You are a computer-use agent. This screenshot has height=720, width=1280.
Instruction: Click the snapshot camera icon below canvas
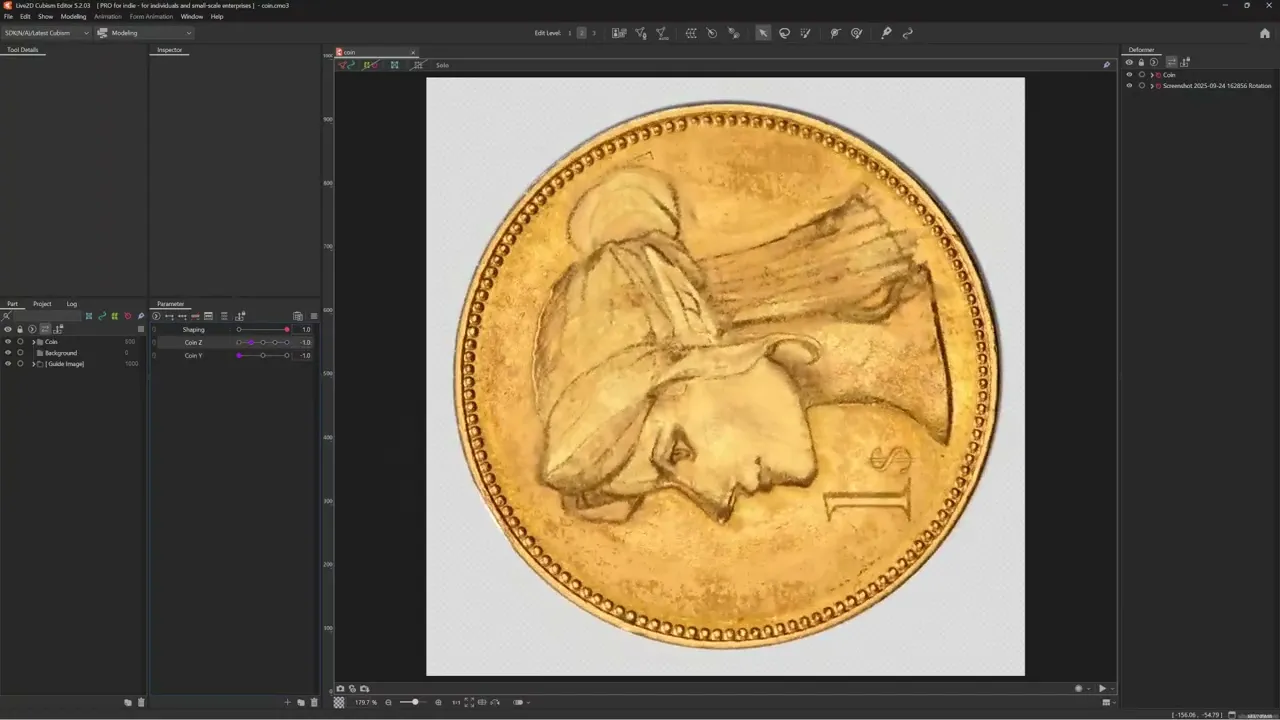tap(340, 688)
